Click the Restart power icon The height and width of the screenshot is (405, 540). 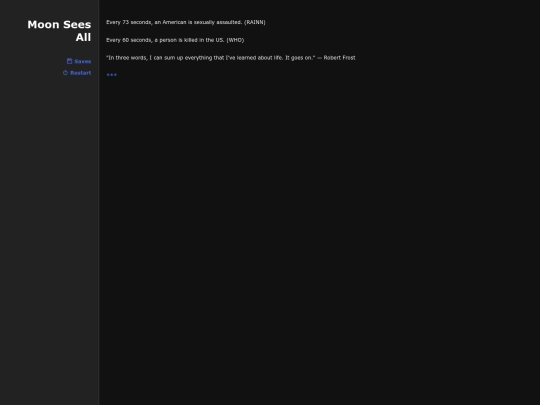tap(65, 73)
